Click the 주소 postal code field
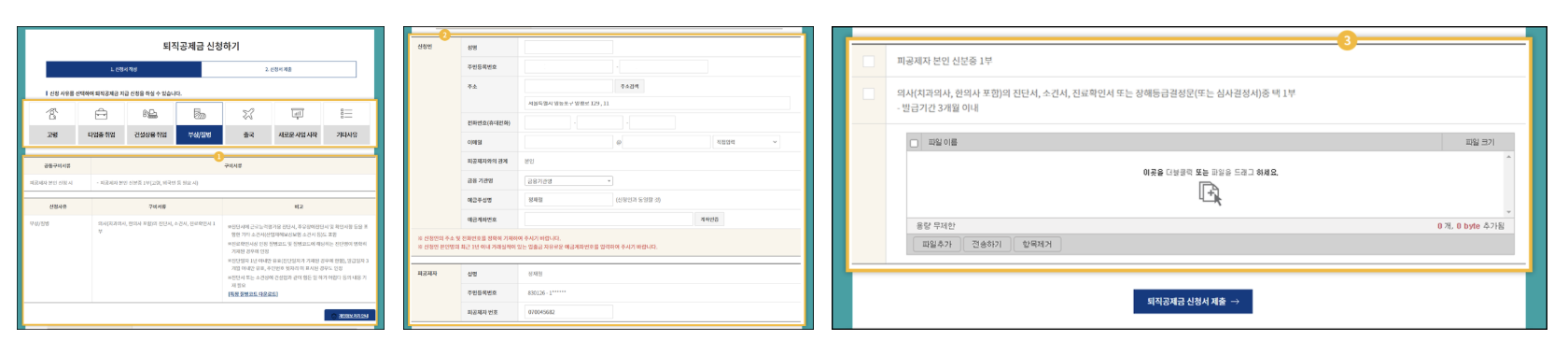Screen dimensions: 1568x355 pos(568,86)
